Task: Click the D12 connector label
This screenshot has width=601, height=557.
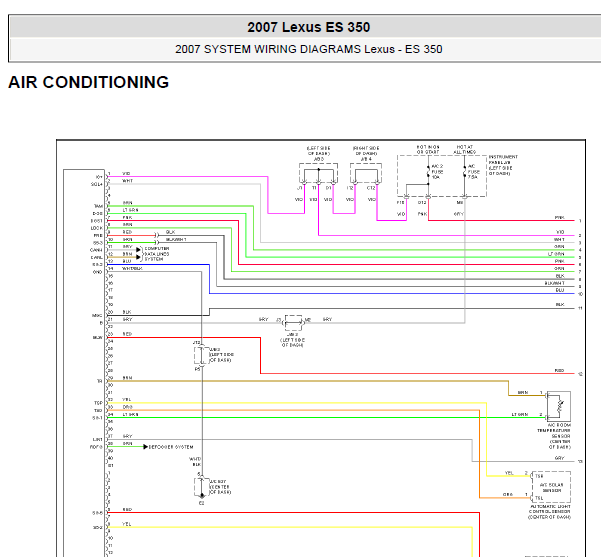Action: (422, 202)
